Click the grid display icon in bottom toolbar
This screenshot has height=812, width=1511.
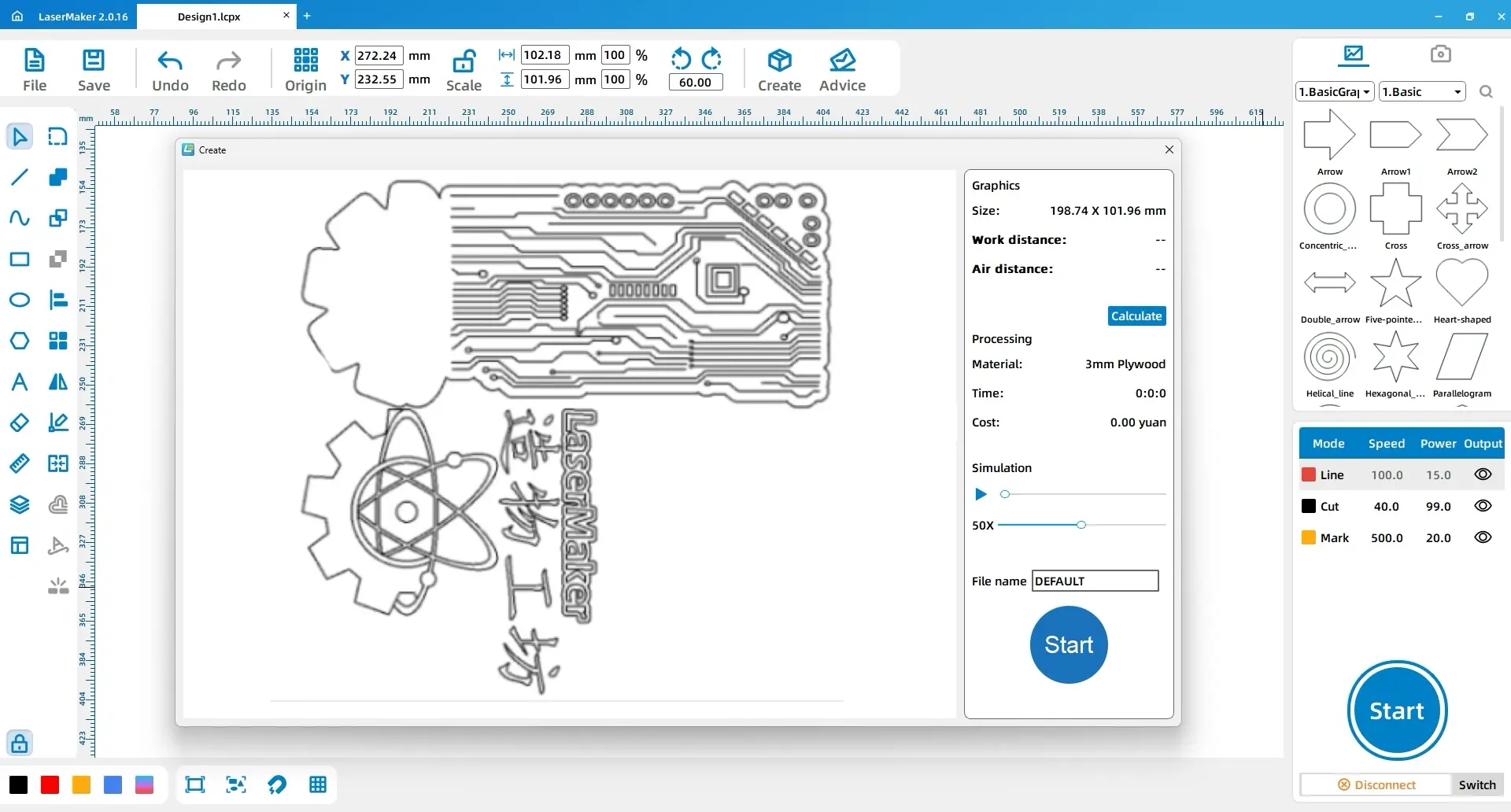(318, 784)
